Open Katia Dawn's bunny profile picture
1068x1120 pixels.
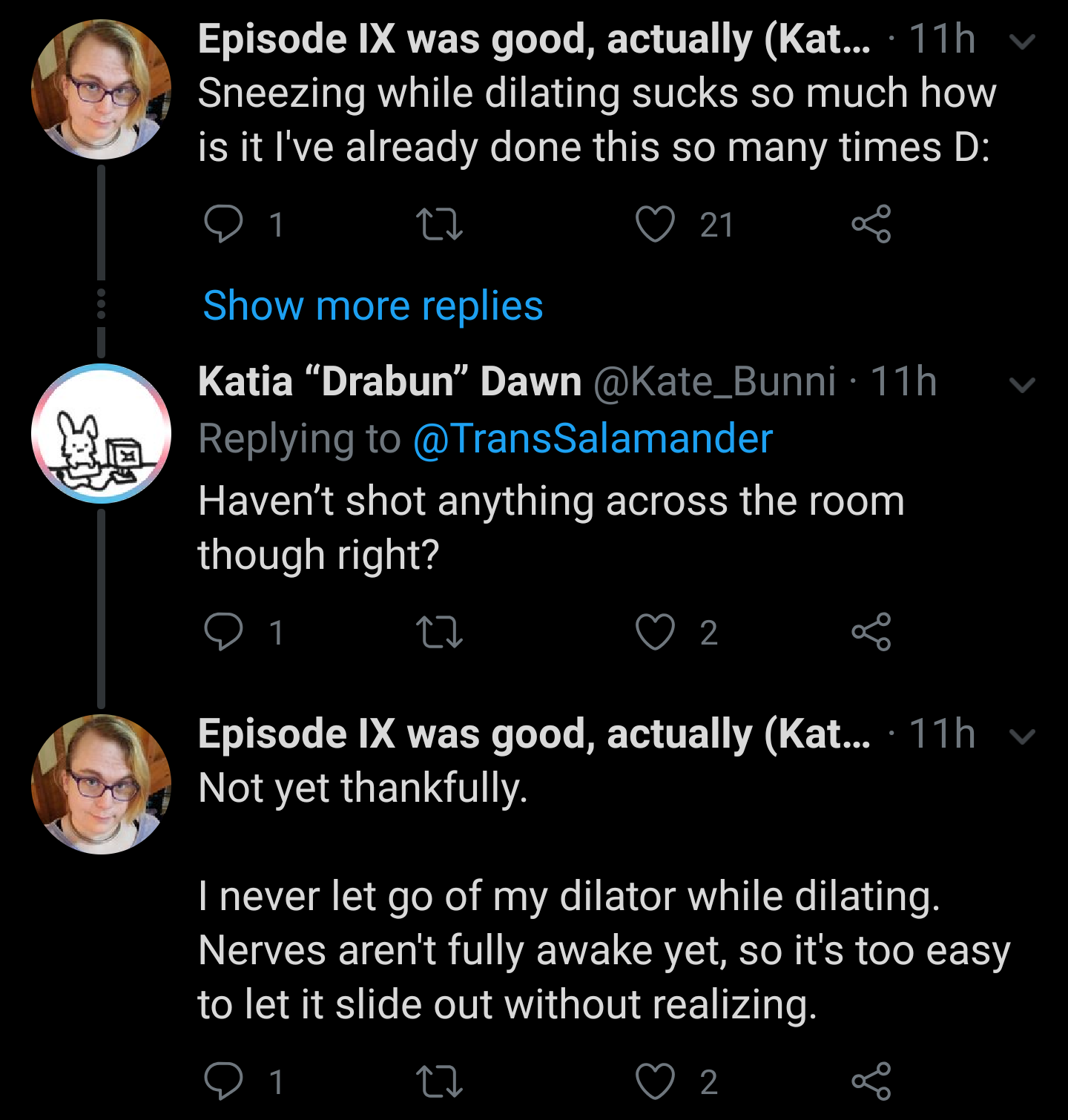click(101, 434)
